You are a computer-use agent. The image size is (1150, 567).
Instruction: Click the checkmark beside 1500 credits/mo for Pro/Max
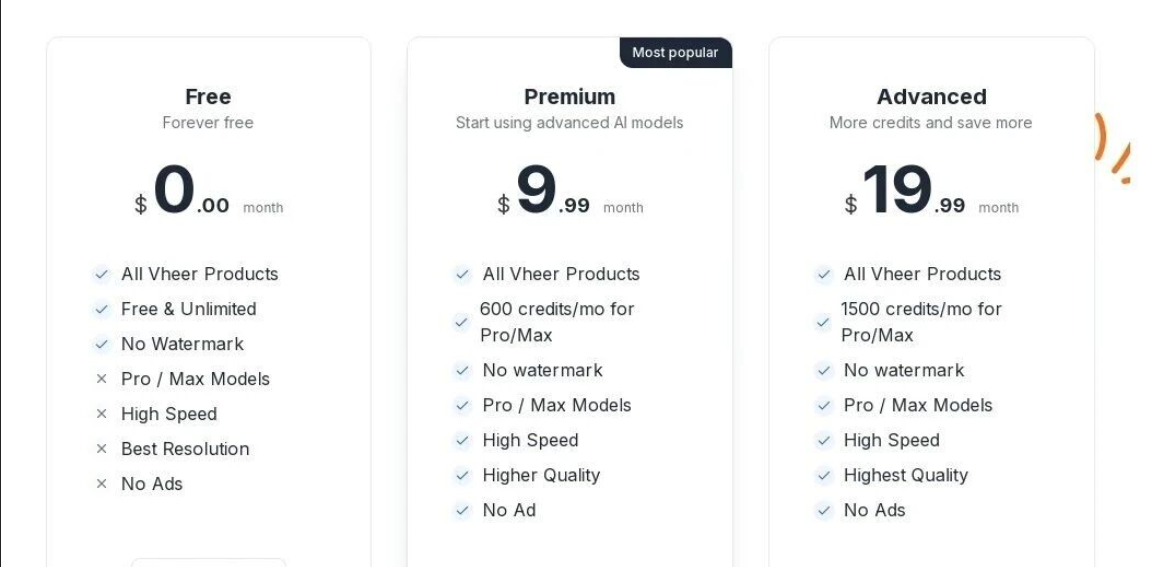(x=822, y=322)
